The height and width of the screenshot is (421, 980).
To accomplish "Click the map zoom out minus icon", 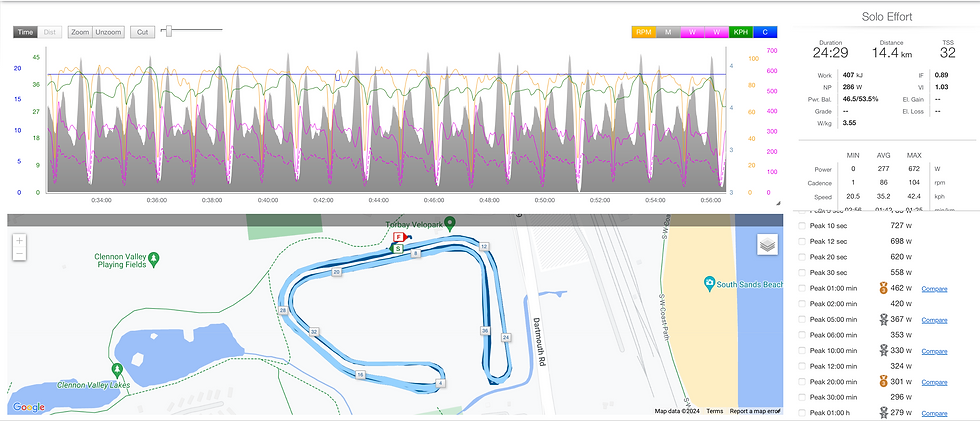I will (x=20, y=254).
